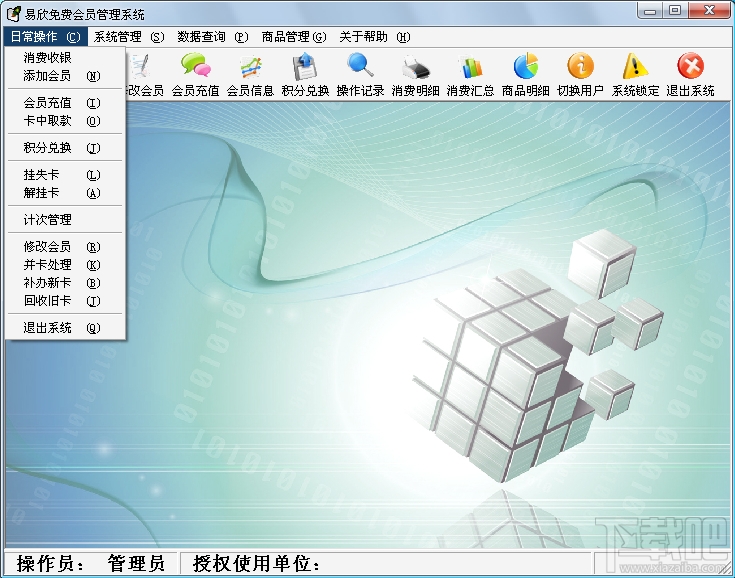Click the 商品明细 pie-chart toolbar icon

[x=525, y=66]
